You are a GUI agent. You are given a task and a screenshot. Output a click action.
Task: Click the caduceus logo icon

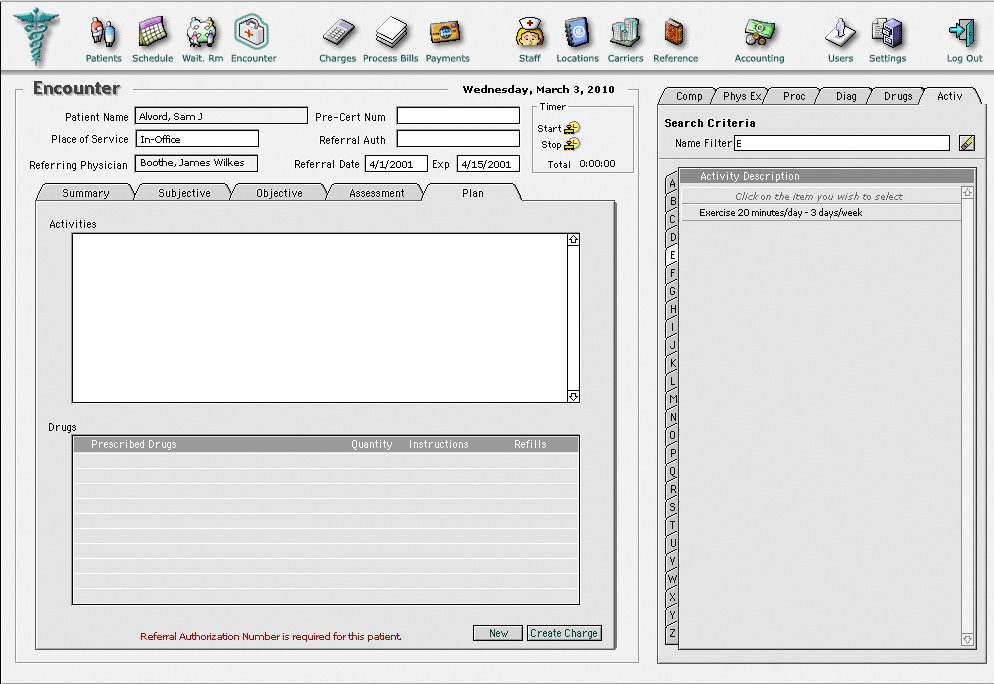(x=37, y=36)
